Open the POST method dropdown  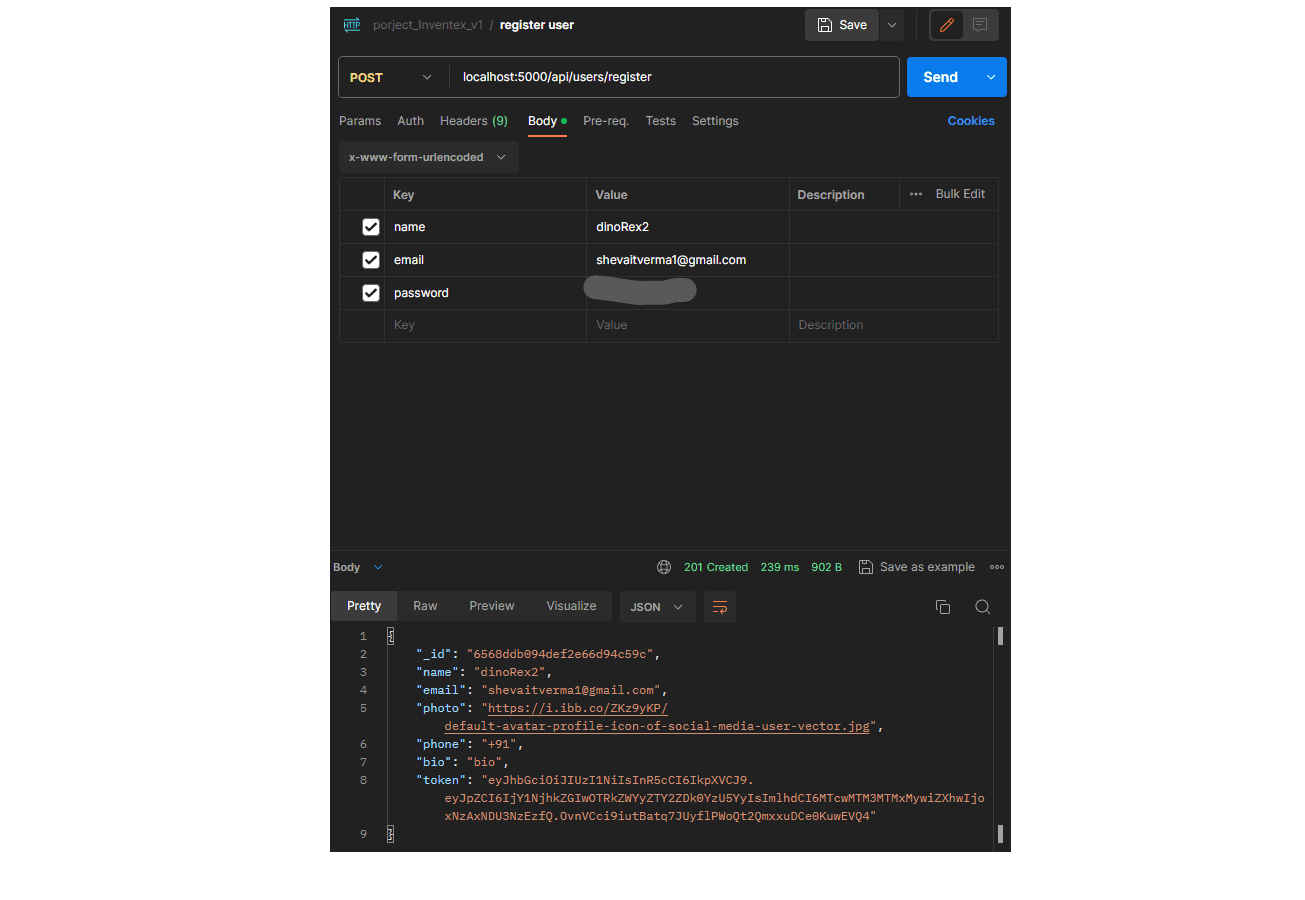pos(392,77)
